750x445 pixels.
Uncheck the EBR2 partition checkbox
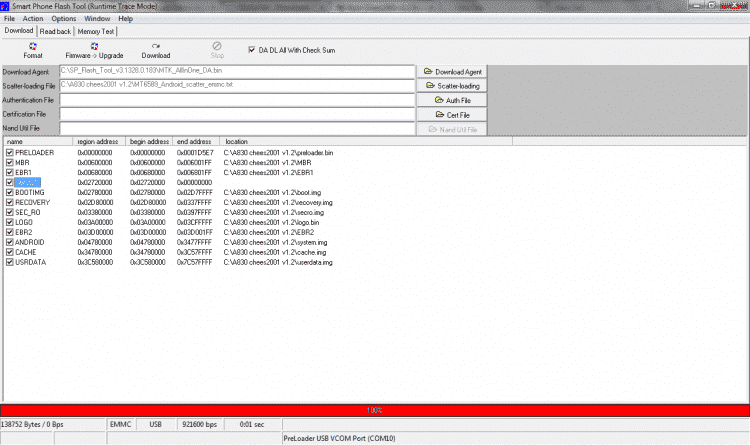coord(10,233)
